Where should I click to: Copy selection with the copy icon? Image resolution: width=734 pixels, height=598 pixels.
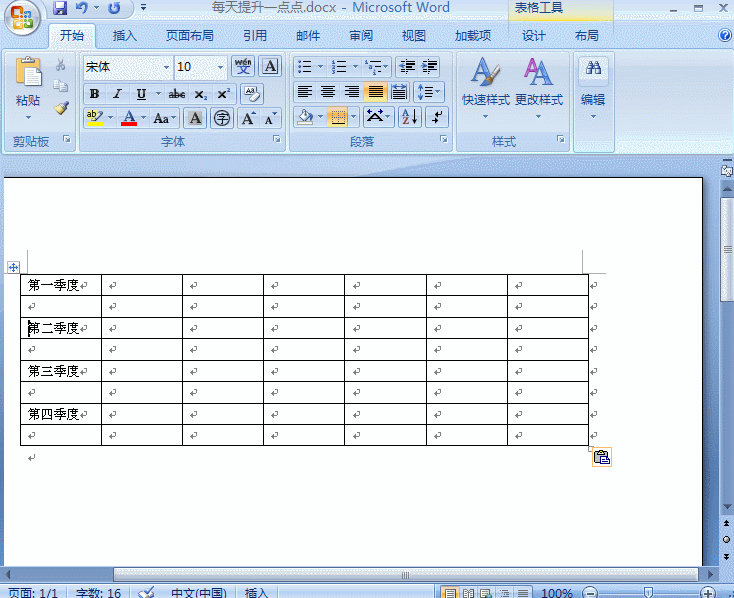point(60,86)
